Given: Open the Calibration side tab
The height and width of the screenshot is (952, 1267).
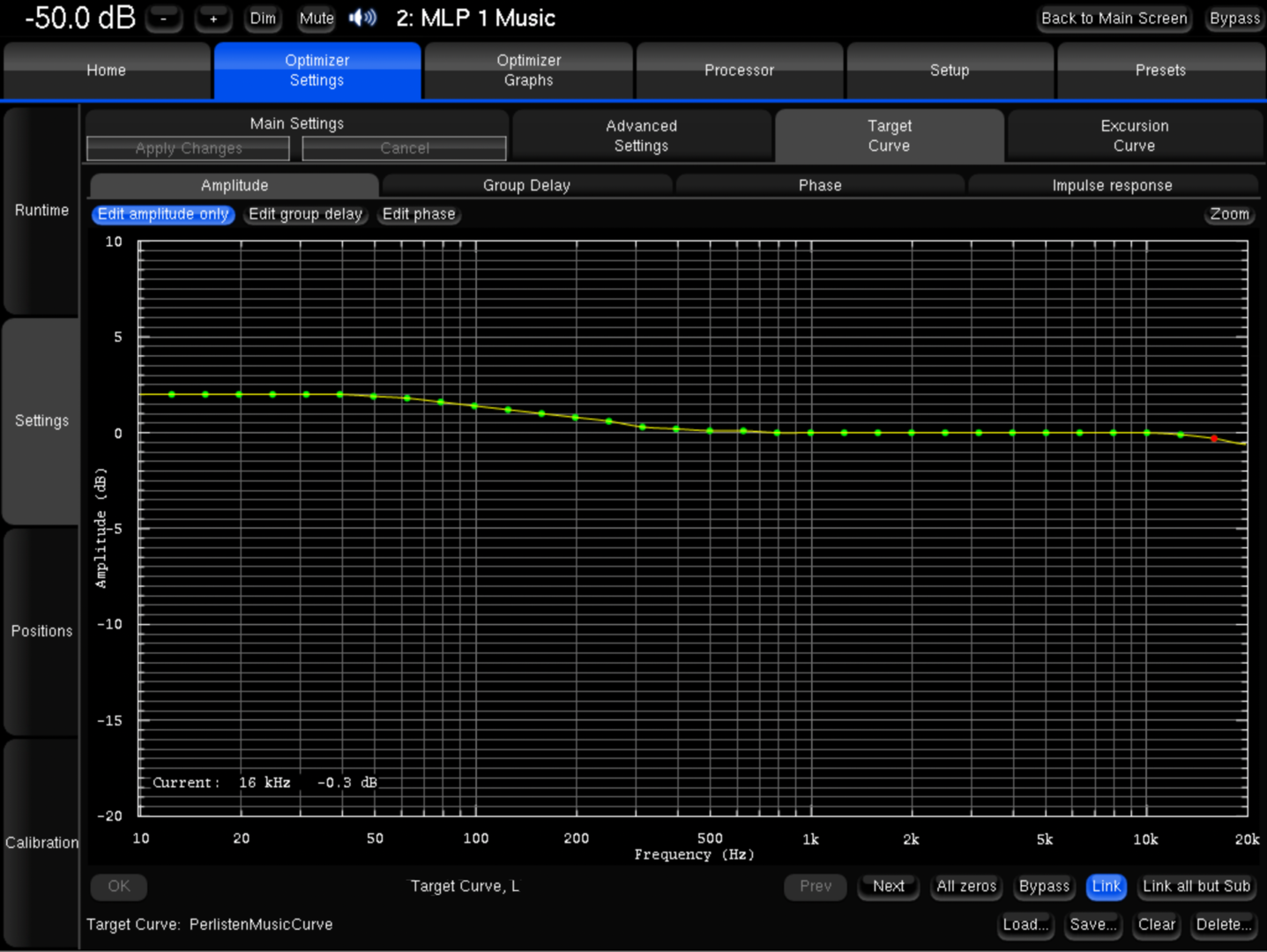Looking at the screenshot, I should click(41, 843).
